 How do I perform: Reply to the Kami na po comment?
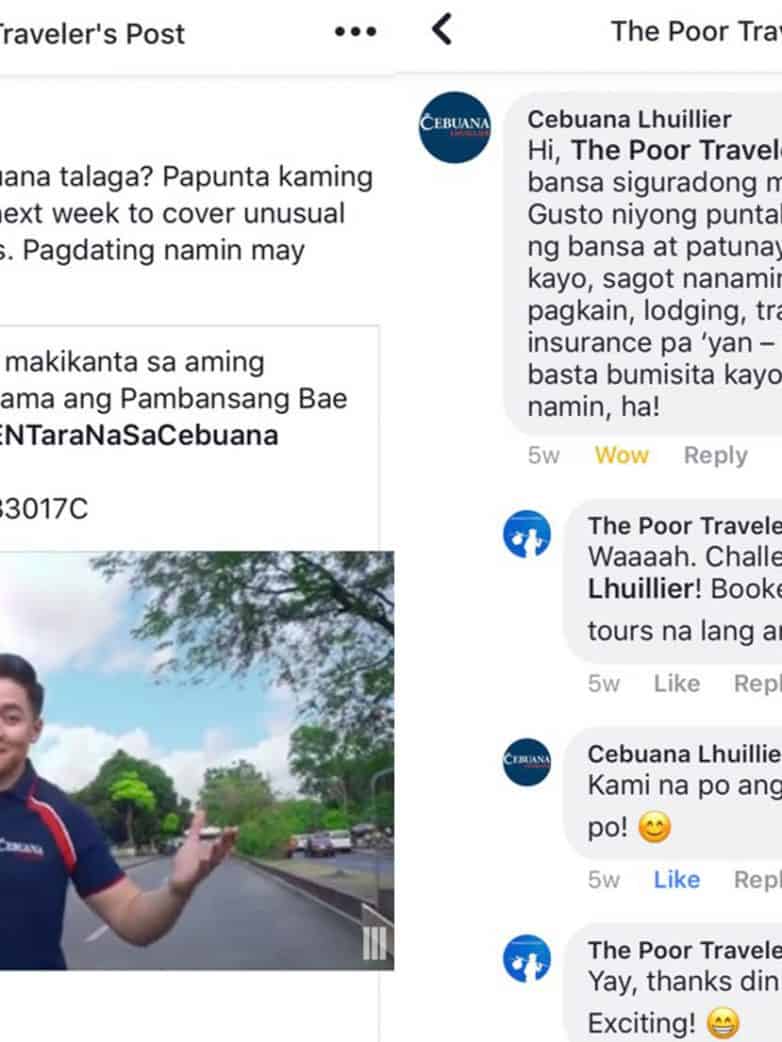pos(757,879)
